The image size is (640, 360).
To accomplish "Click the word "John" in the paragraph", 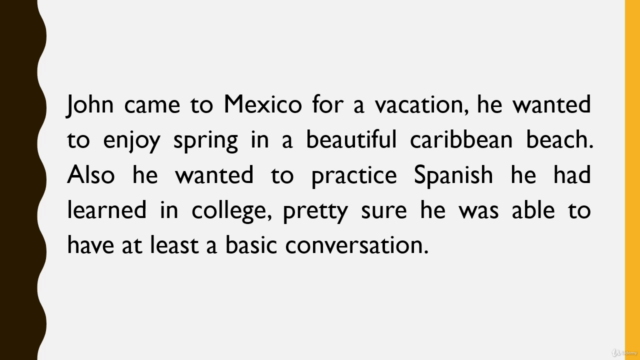I will click(90, 104).
